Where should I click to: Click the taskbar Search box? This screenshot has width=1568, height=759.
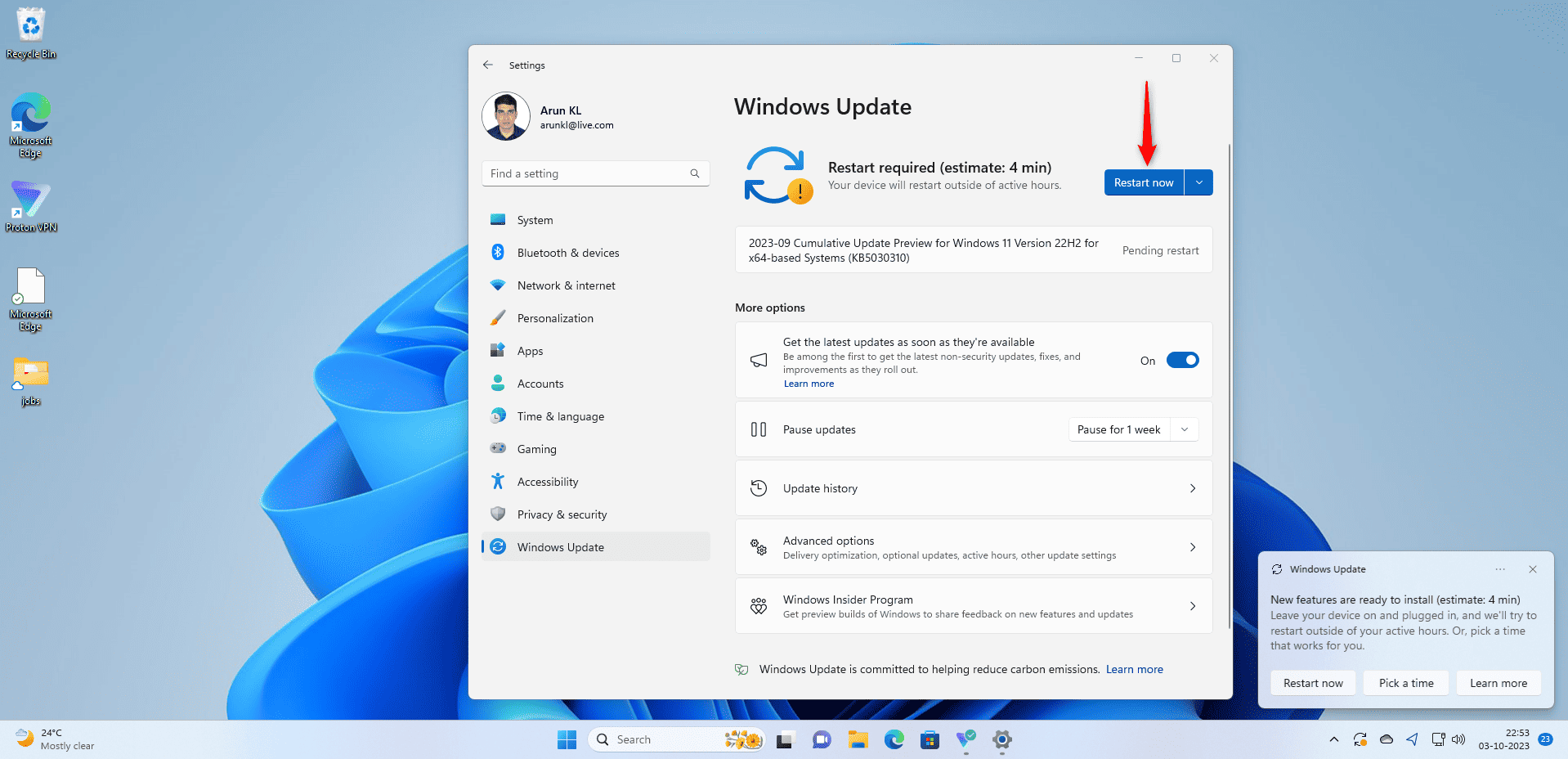point(676,739)
